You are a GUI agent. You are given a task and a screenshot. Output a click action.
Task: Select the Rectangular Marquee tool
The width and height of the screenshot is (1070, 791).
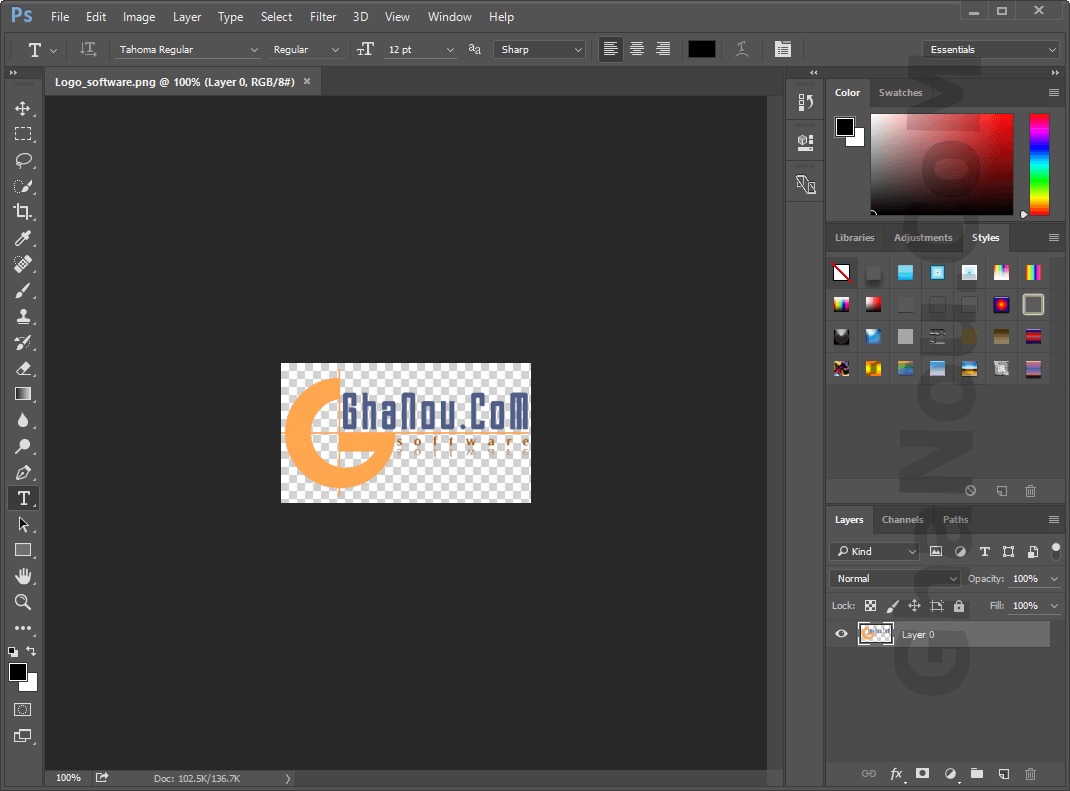point(23,134)
